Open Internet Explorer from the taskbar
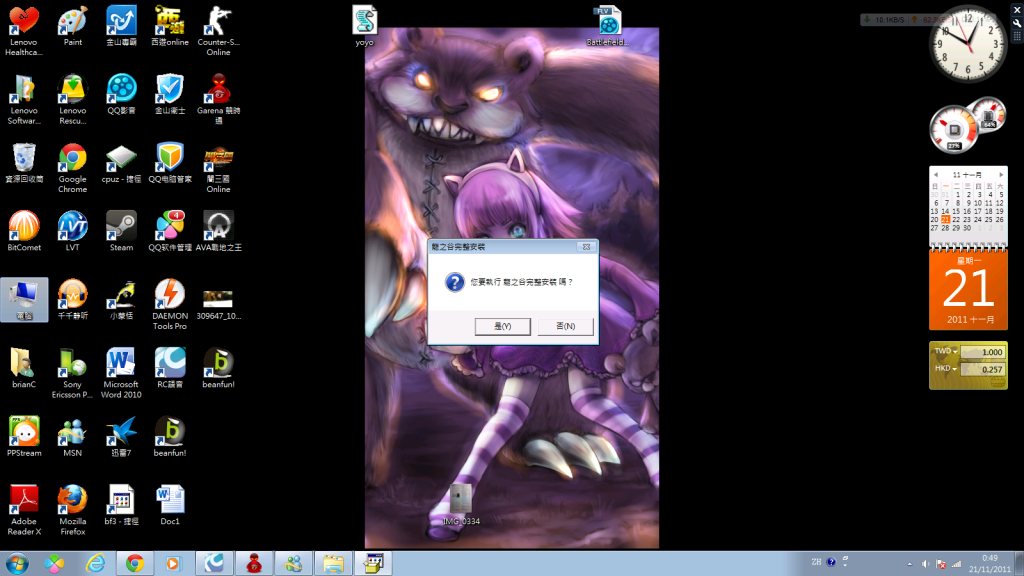 95,563
